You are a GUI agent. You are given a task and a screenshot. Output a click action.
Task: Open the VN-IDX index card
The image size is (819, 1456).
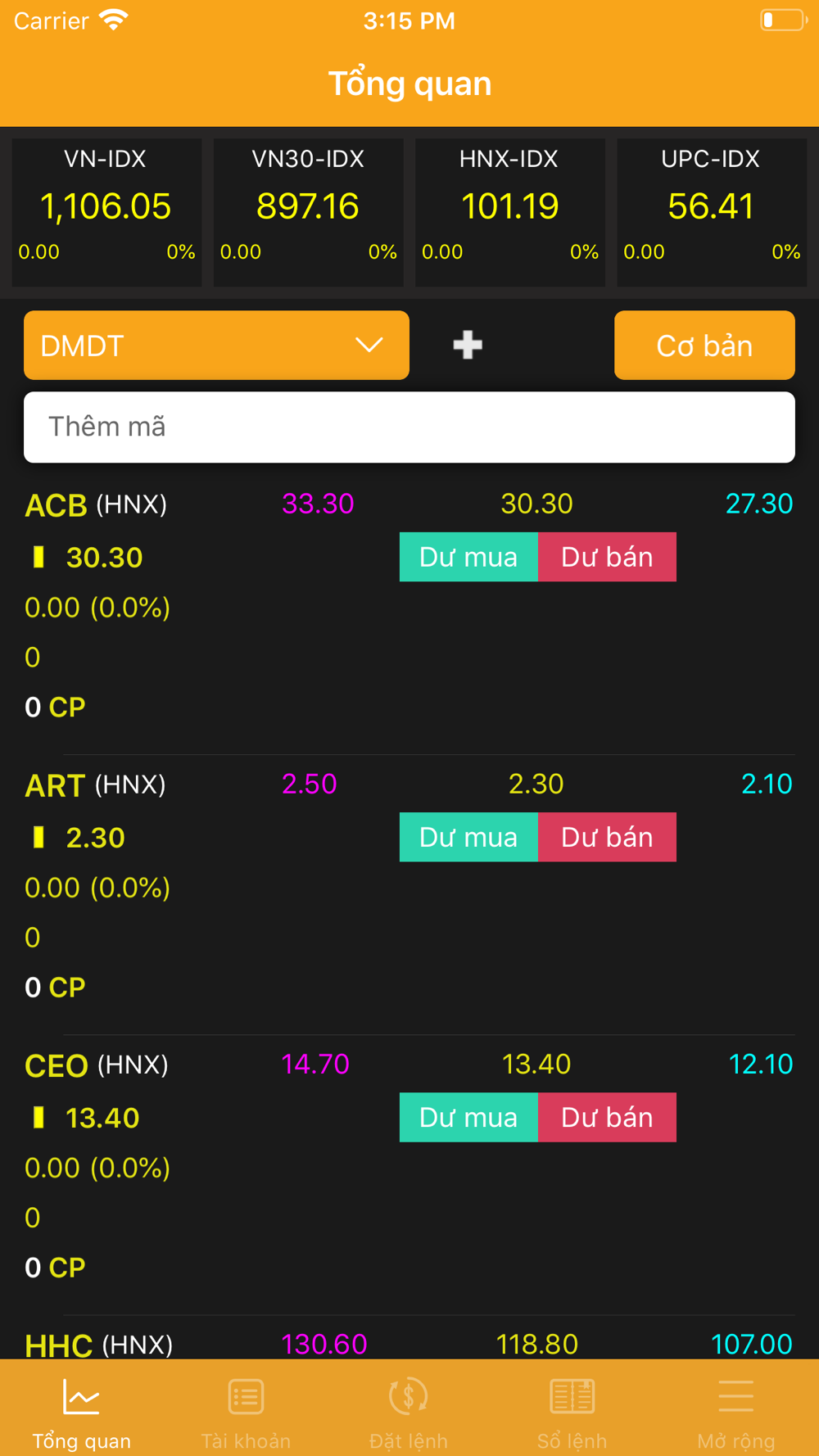click(106, 212)
